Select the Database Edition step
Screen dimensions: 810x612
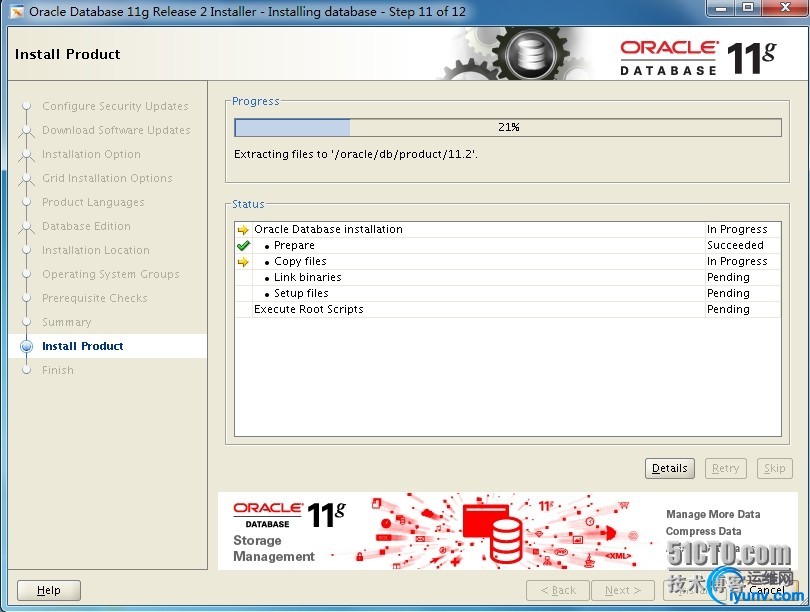[x=86, y=226]
